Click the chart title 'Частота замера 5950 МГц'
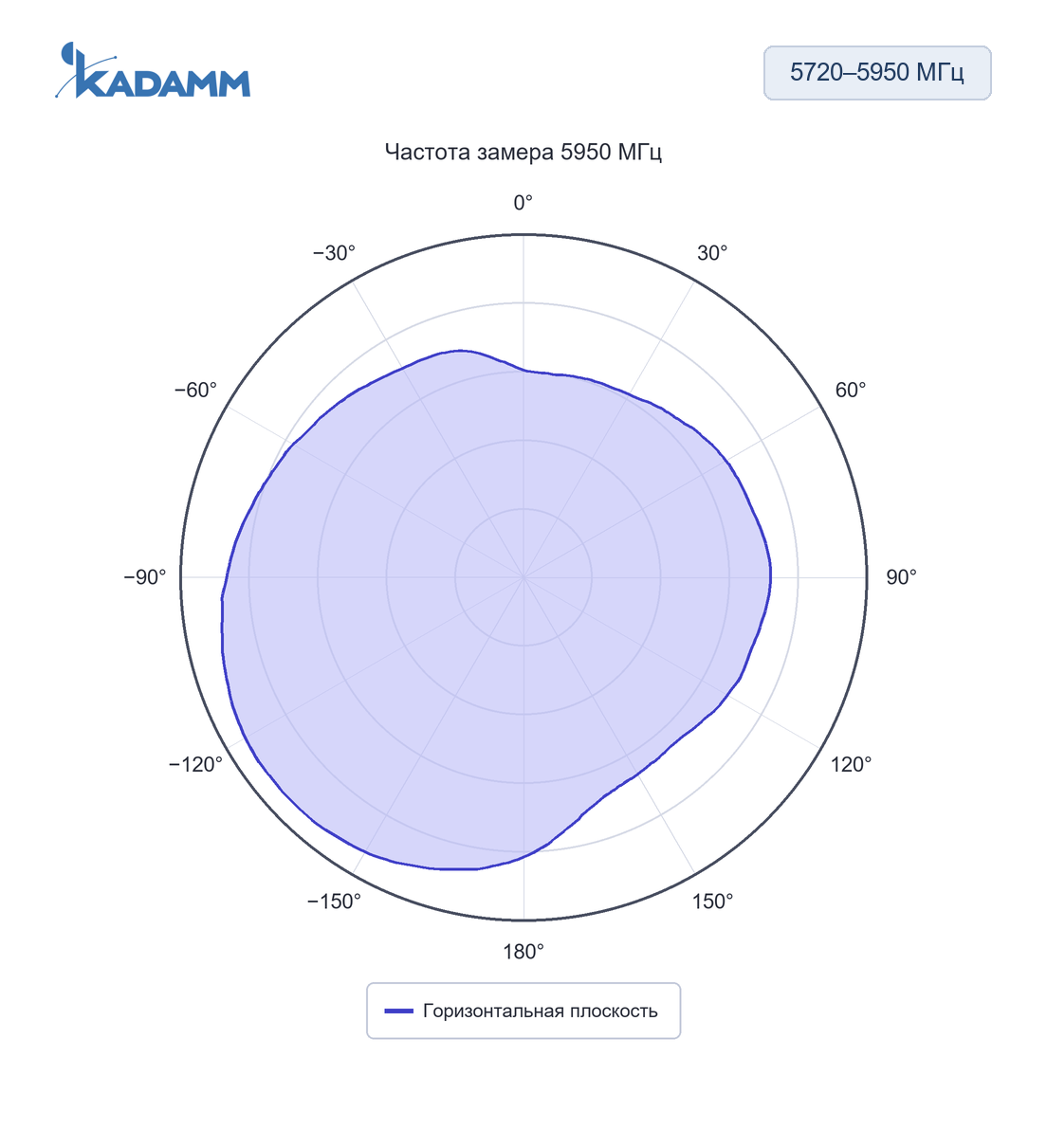 pos(523,152)
